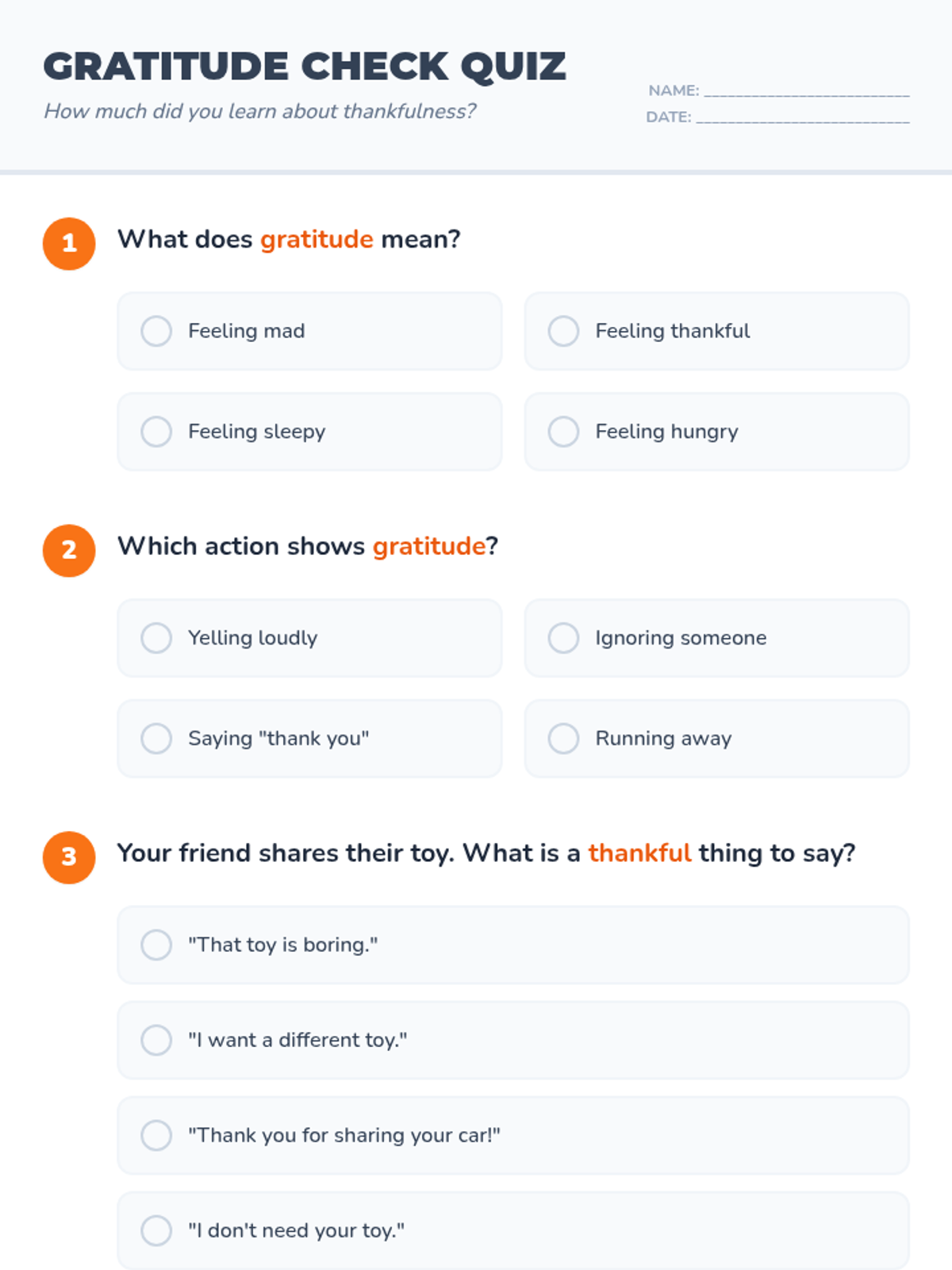Image resolution: width=952 pixels, height=1270 pixels.
Task: Choose "That toy is boring." answer
Action: pyautogui.click(x=513, y=945)
